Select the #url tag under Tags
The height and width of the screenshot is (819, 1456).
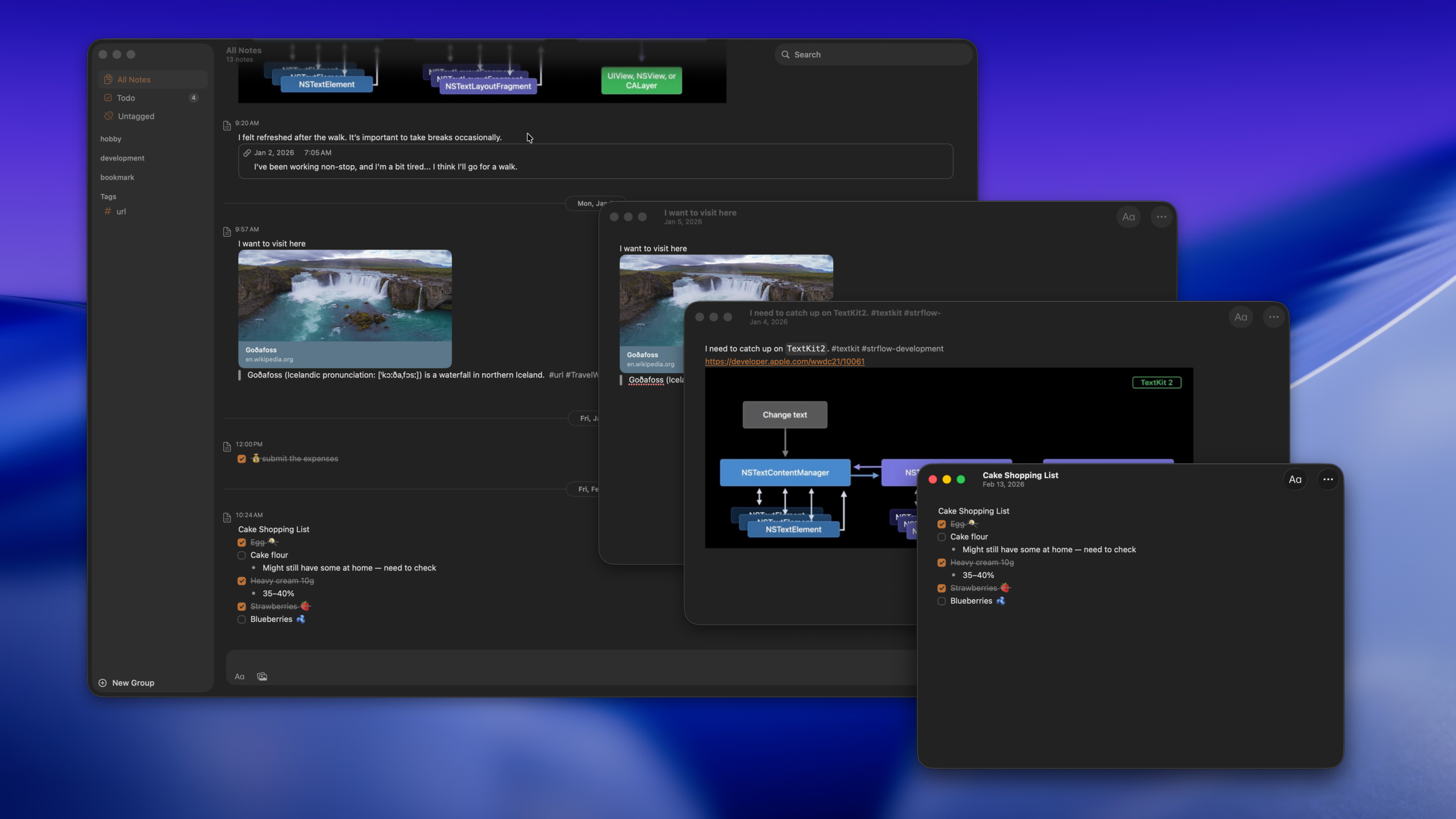click(121, 211)
